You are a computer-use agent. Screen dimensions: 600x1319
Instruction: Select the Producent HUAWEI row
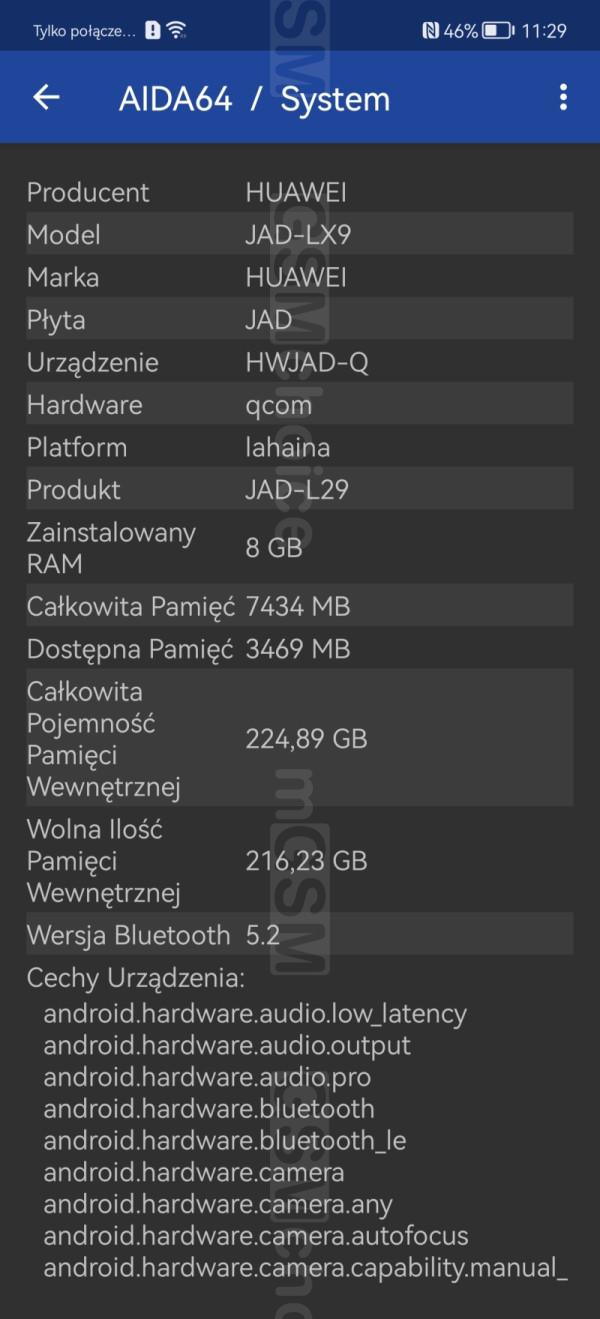[299, 192]
